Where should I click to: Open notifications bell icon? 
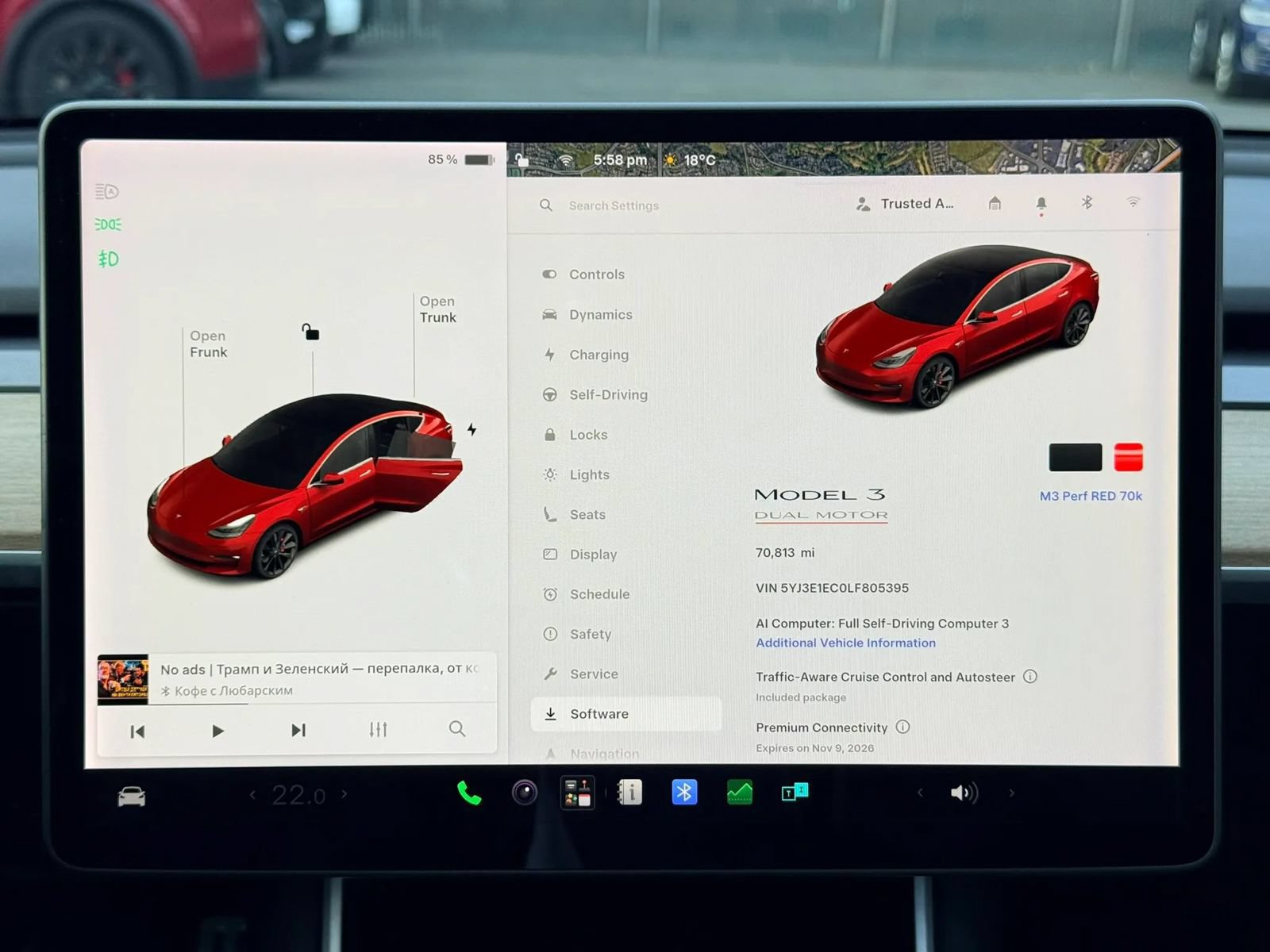click(x=1041, y=205)
